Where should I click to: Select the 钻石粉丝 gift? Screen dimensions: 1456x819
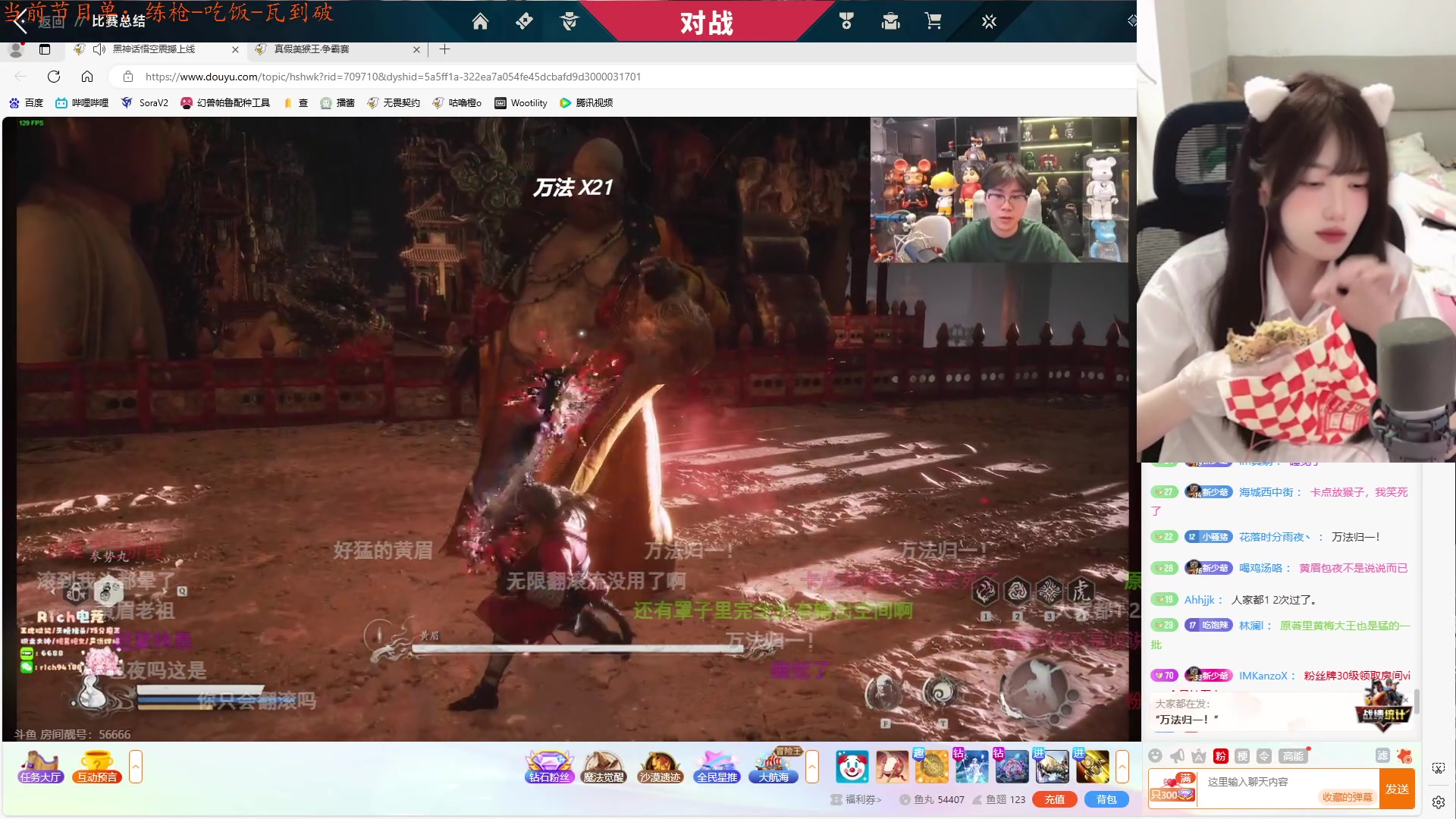[549, 767]
